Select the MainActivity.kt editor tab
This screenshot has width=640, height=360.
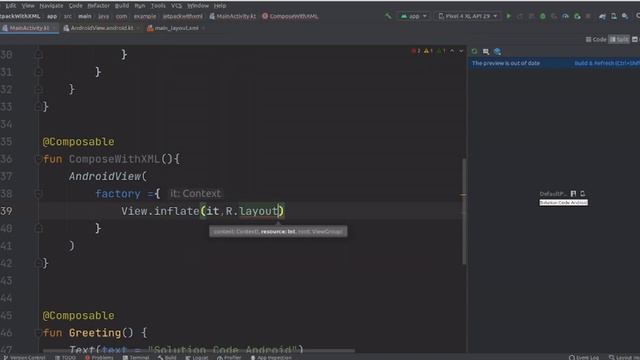pyautogui.click(x=29, y=28)
